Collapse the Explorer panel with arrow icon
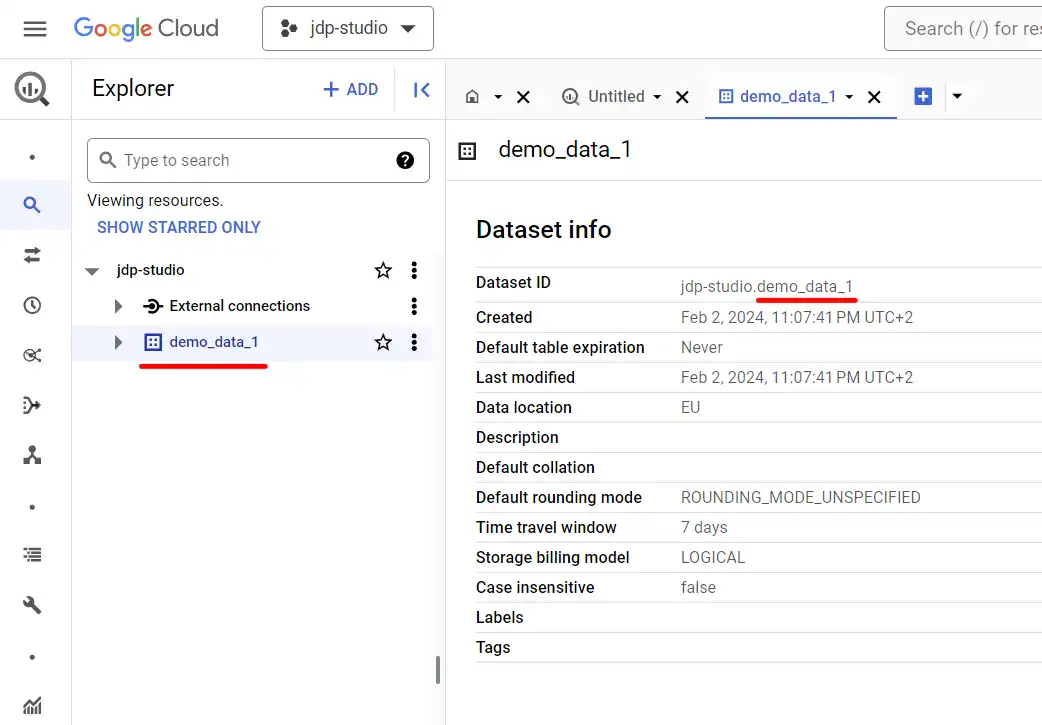 [421, 90]
